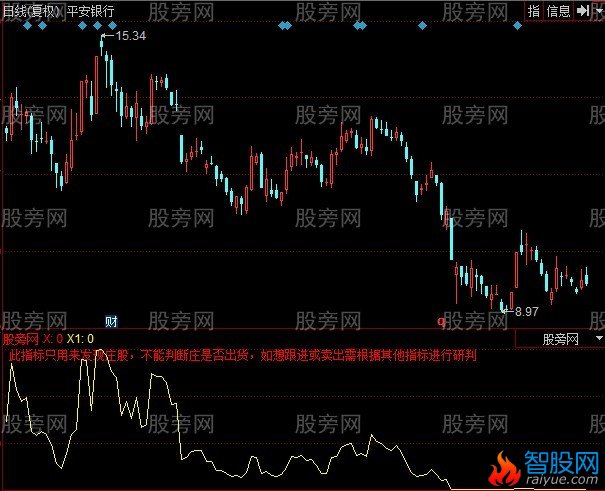Click the 15.34 high price label
Image resolution: width=605 pixels, height=491 pixels.
pyautogui.click(x=130, y=36)
